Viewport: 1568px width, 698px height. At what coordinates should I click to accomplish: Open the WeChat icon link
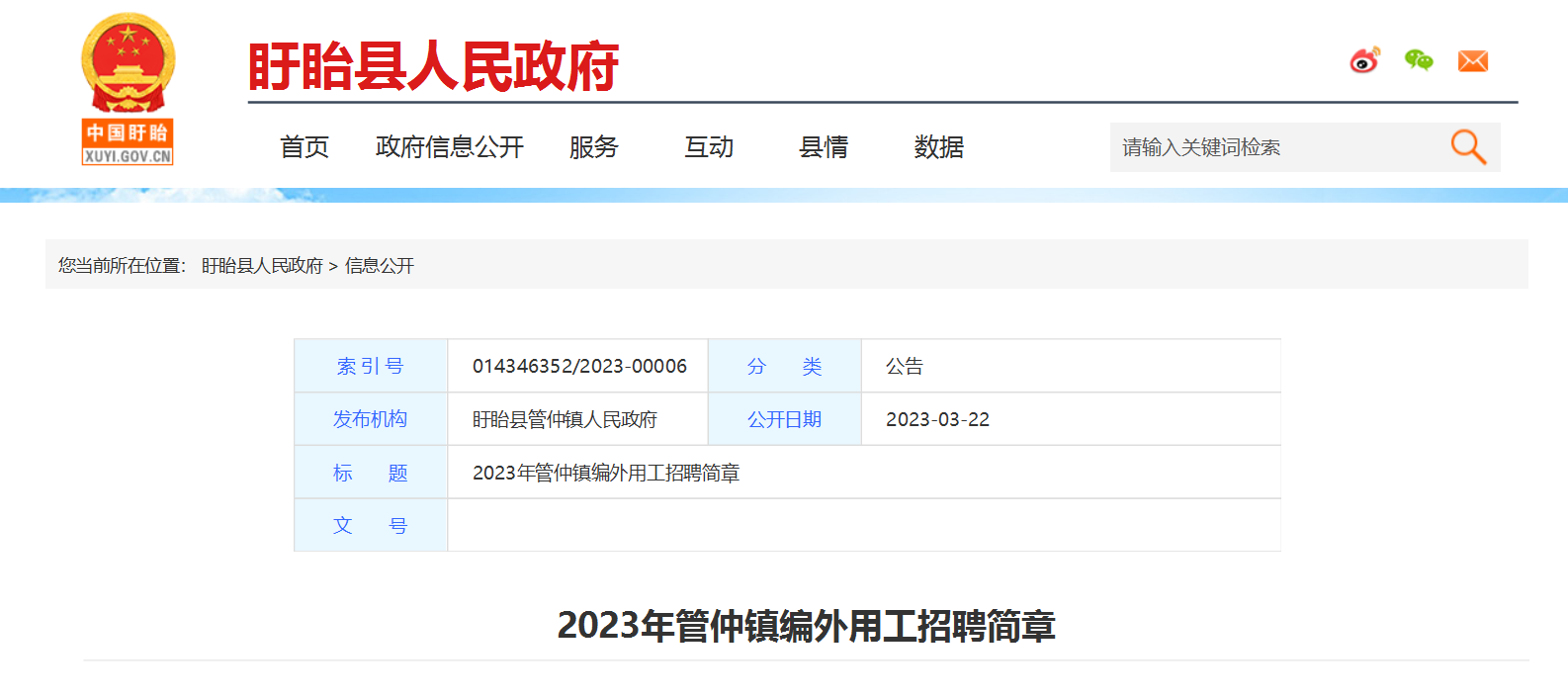point(1419,61)
